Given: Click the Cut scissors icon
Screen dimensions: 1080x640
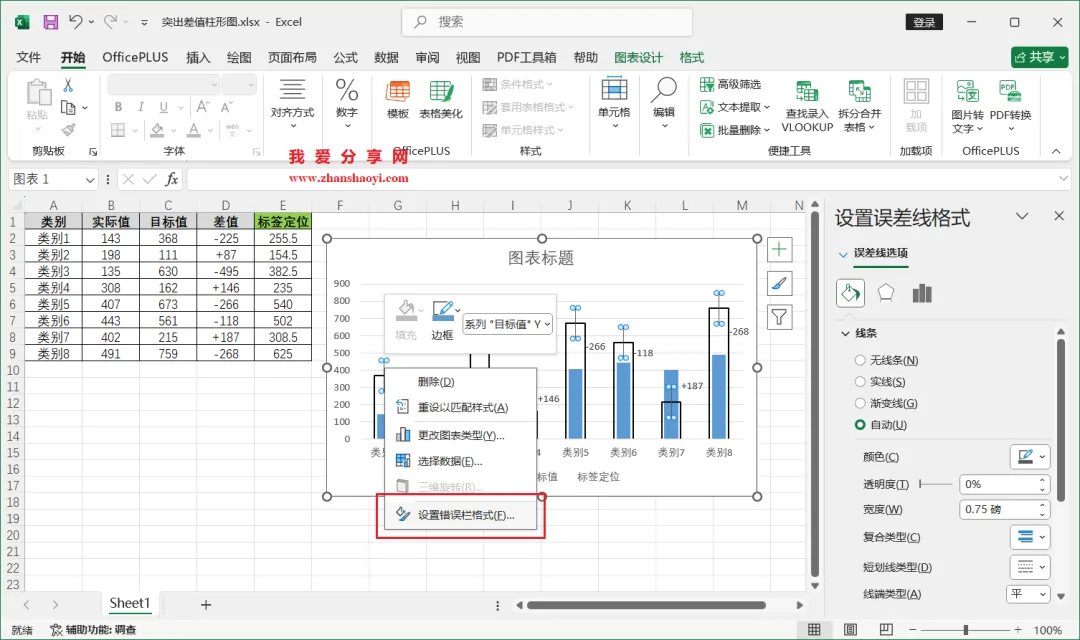Looking at the screenshot, I should pos(68,85).
